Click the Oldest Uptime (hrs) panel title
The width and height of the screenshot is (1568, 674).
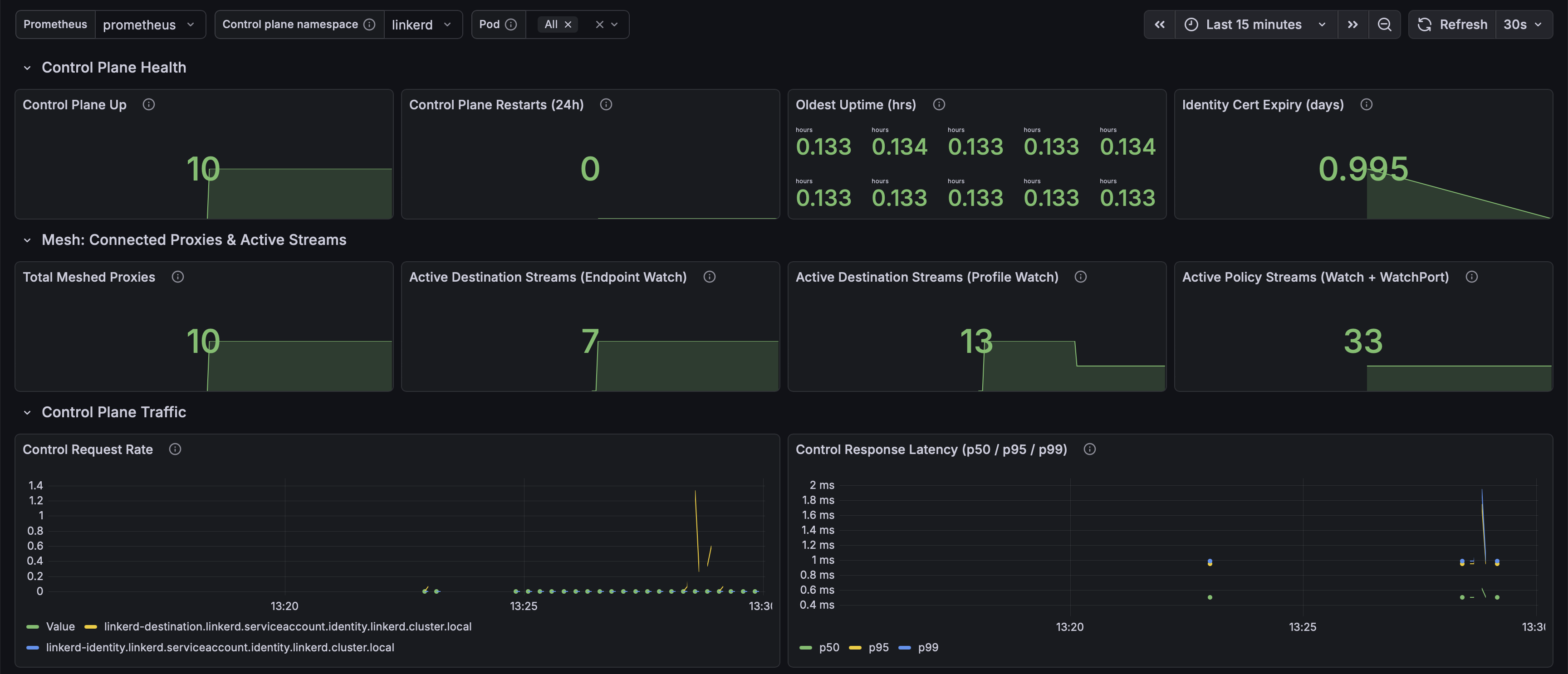pyautogui.click(x=856, y=105)
